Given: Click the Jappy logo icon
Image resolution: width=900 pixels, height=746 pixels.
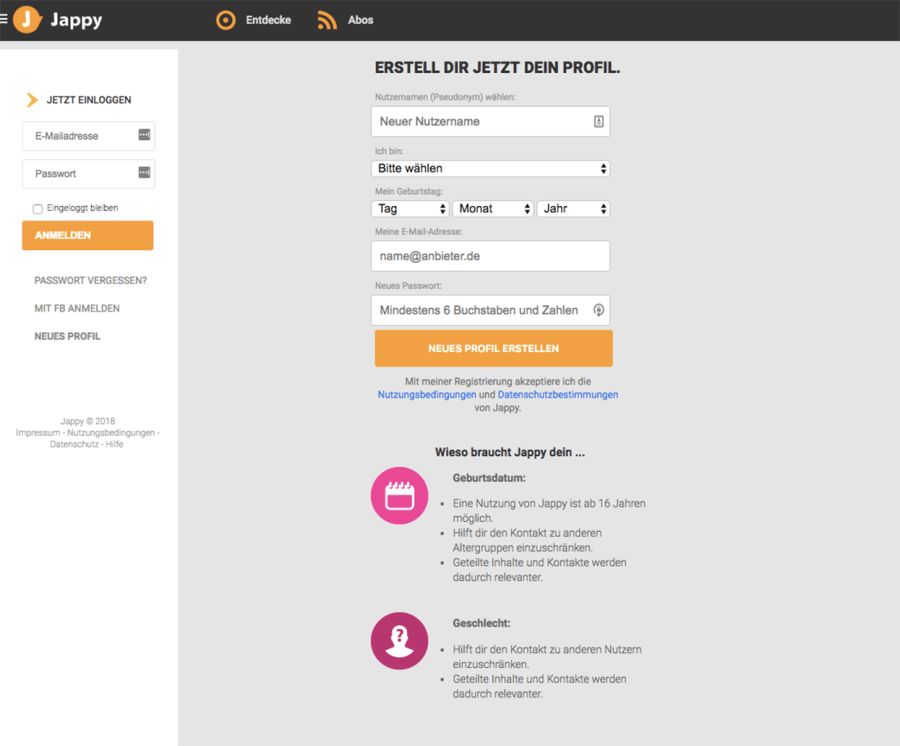Looking at the screenshot, I should click(x=27, y=20).
